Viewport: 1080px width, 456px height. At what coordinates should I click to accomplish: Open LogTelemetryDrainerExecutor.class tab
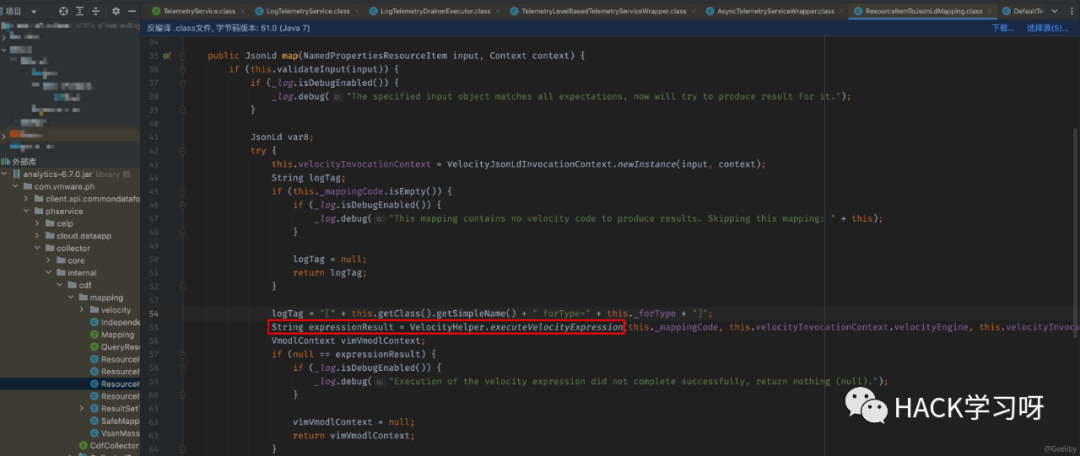435,11
